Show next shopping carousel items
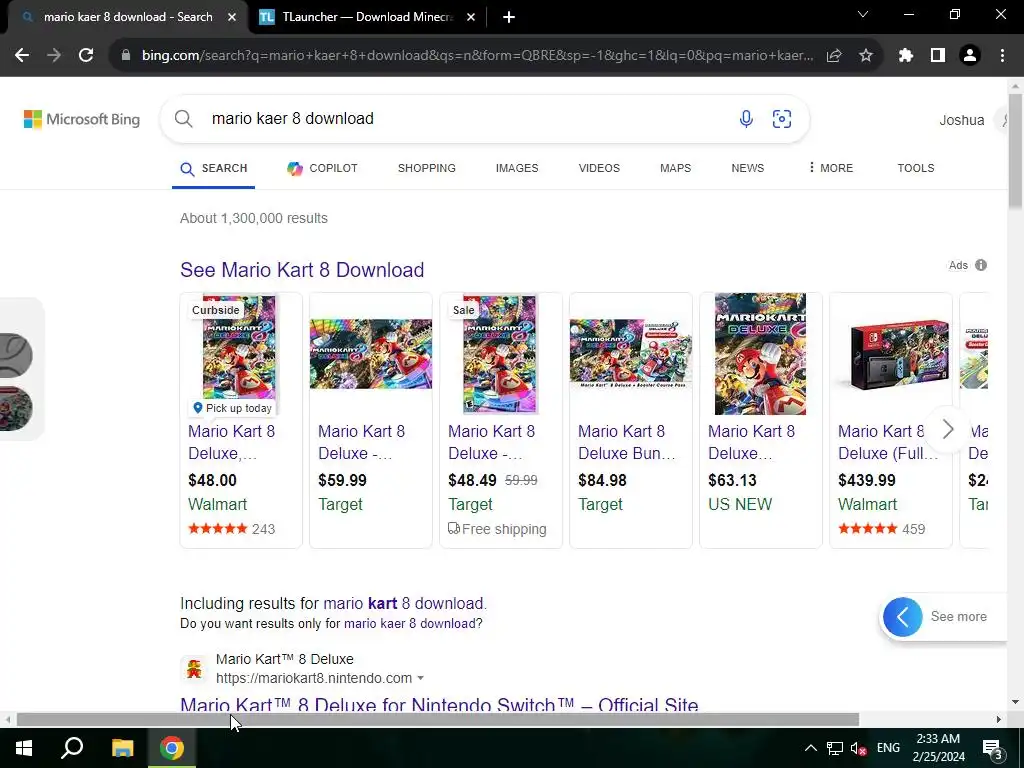The width and height of the screenshot is (1024, 768). [948, 429]
